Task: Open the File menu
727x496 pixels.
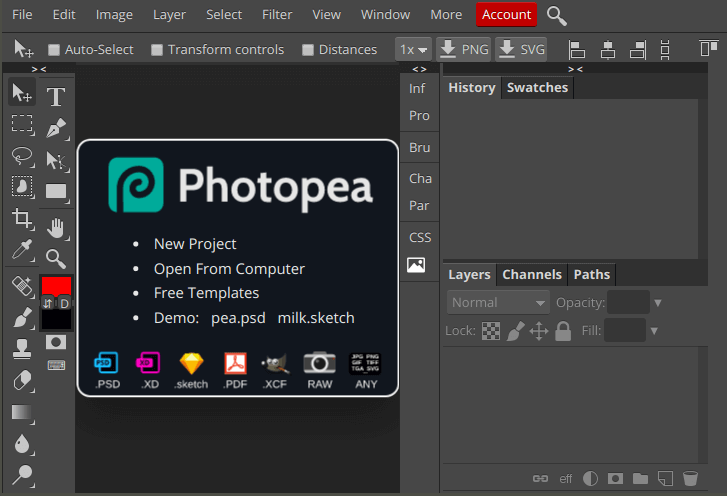Action: tap(22, 15)
